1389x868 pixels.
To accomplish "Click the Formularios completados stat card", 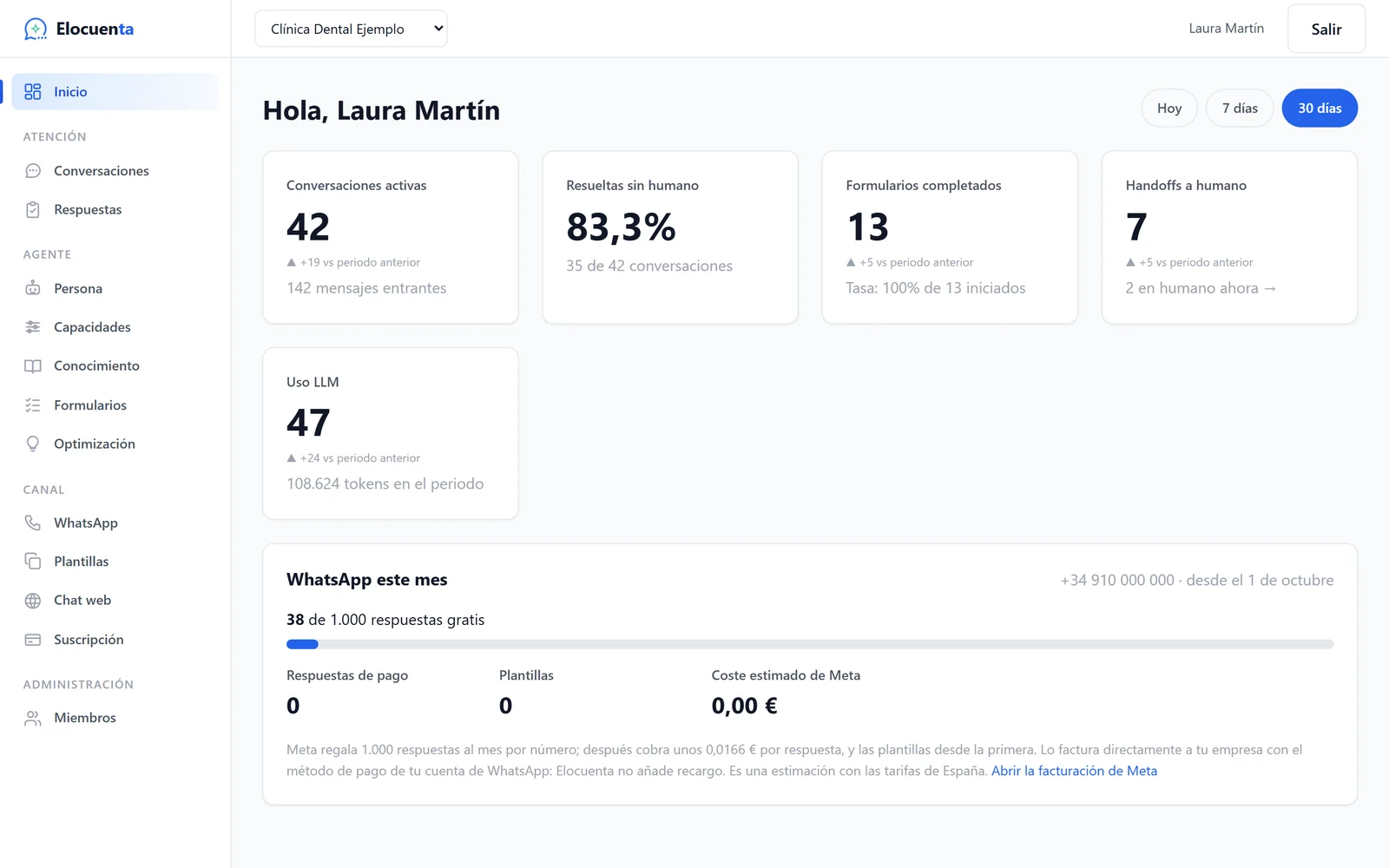I will 950,238.
